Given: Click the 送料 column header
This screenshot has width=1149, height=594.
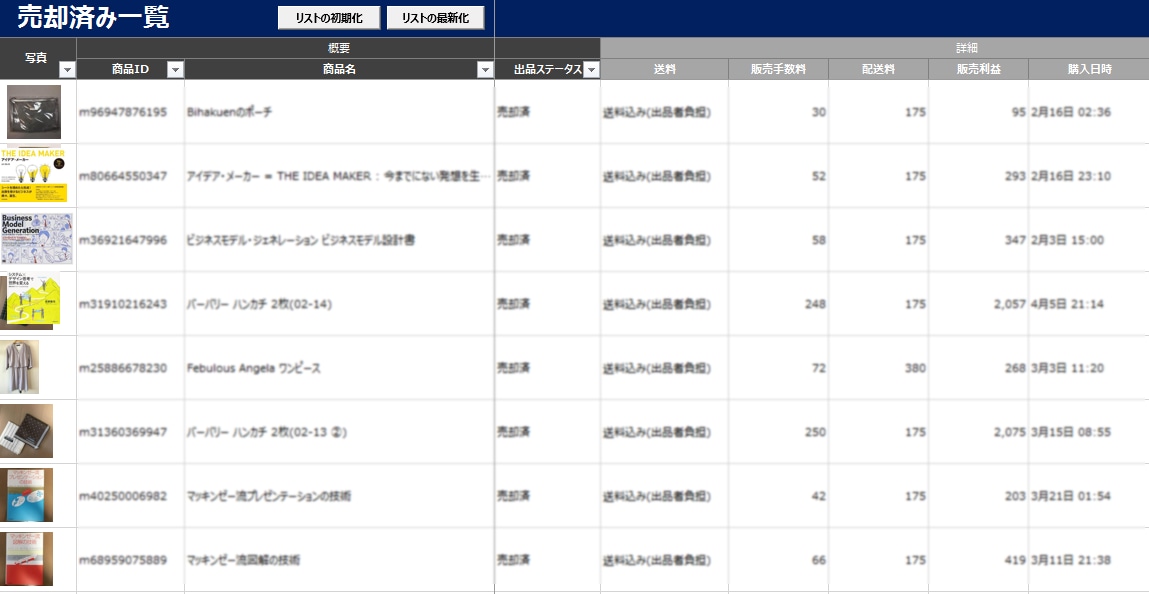Looking at the screenshot, I should point(664,70).
